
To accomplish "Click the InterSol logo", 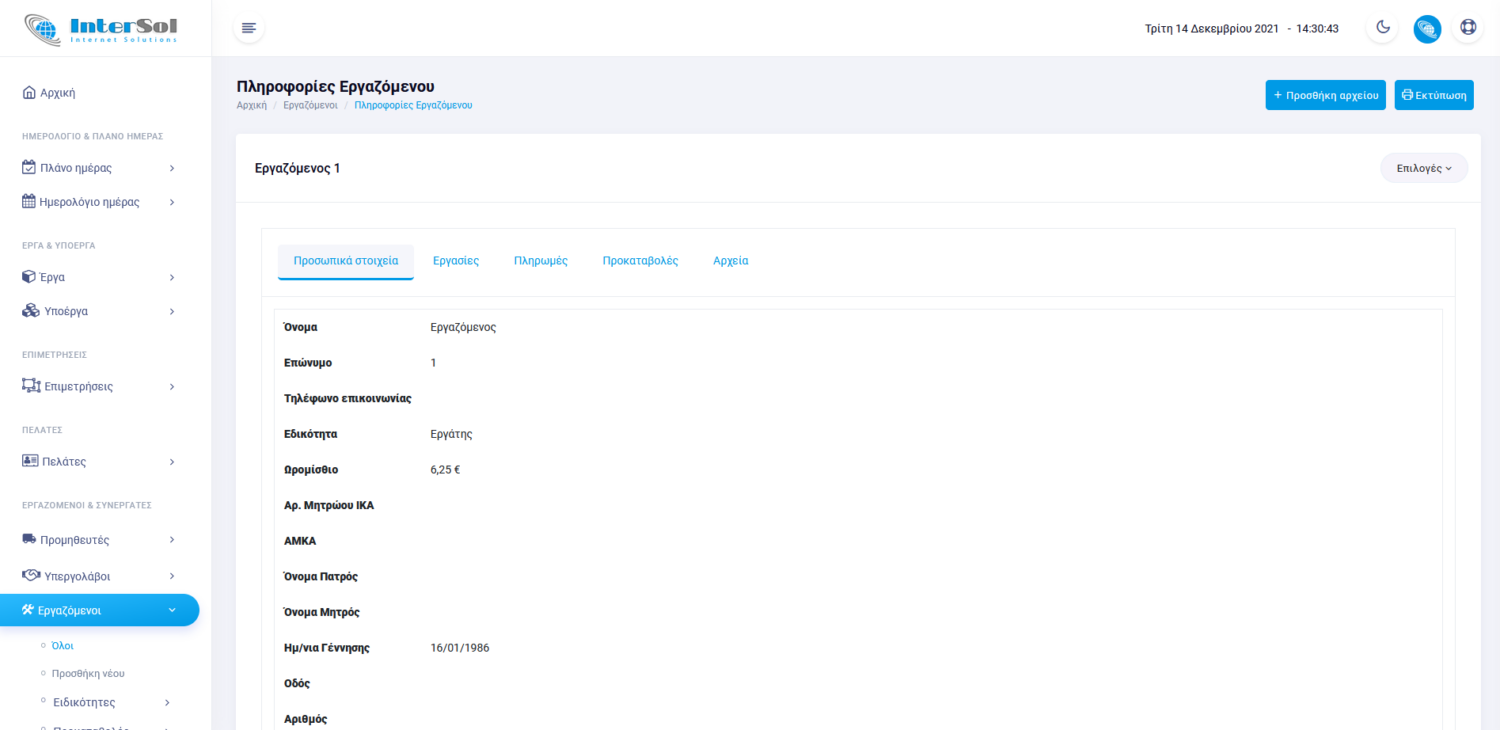I will point(100,29).
